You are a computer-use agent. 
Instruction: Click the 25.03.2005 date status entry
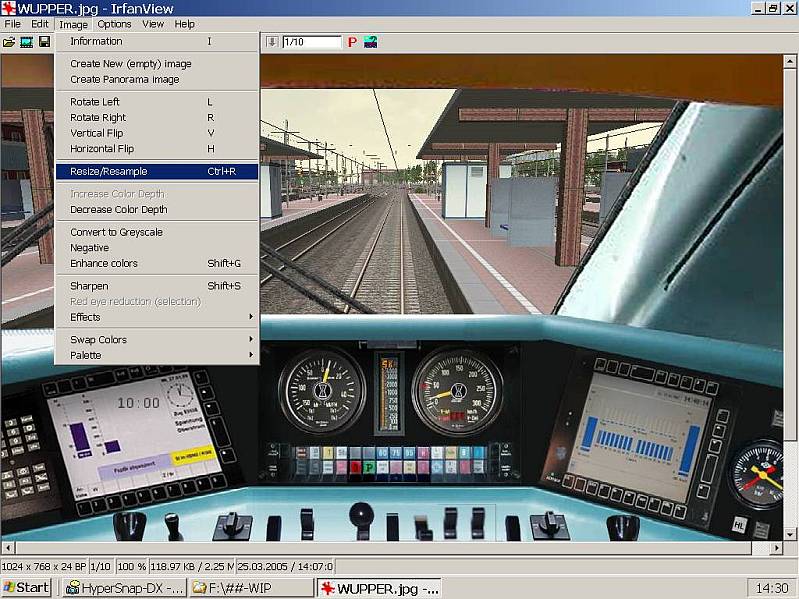285,566
